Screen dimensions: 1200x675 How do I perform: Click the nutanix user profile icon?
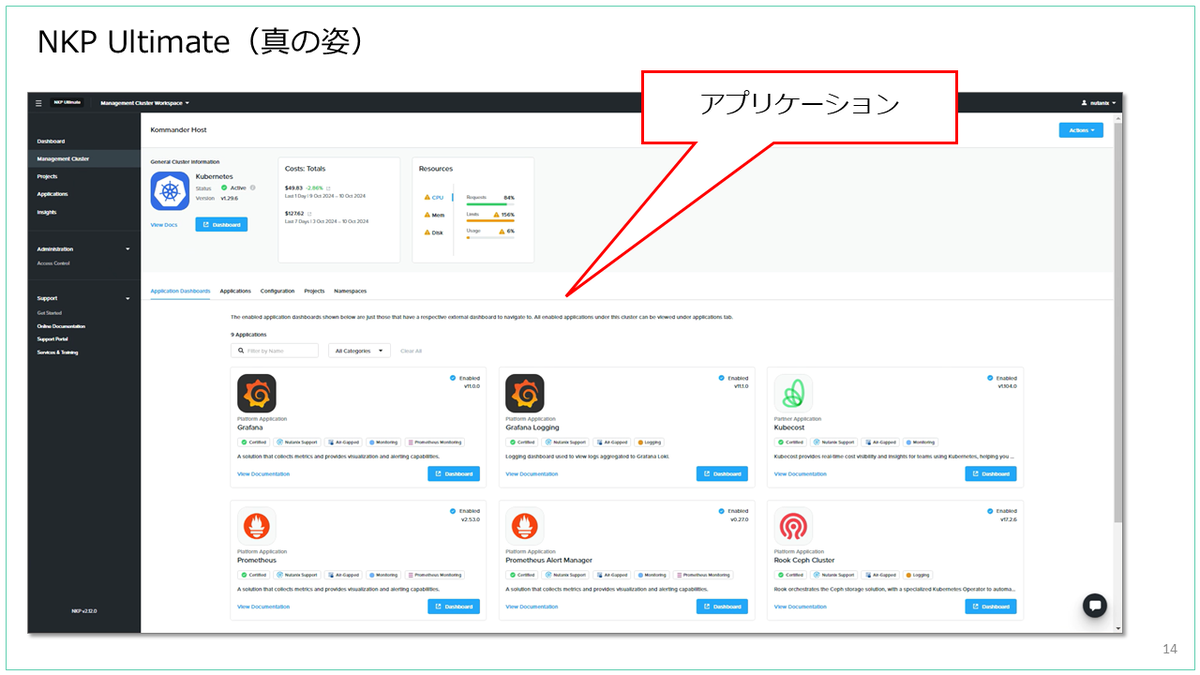(x=1084, y=103)
